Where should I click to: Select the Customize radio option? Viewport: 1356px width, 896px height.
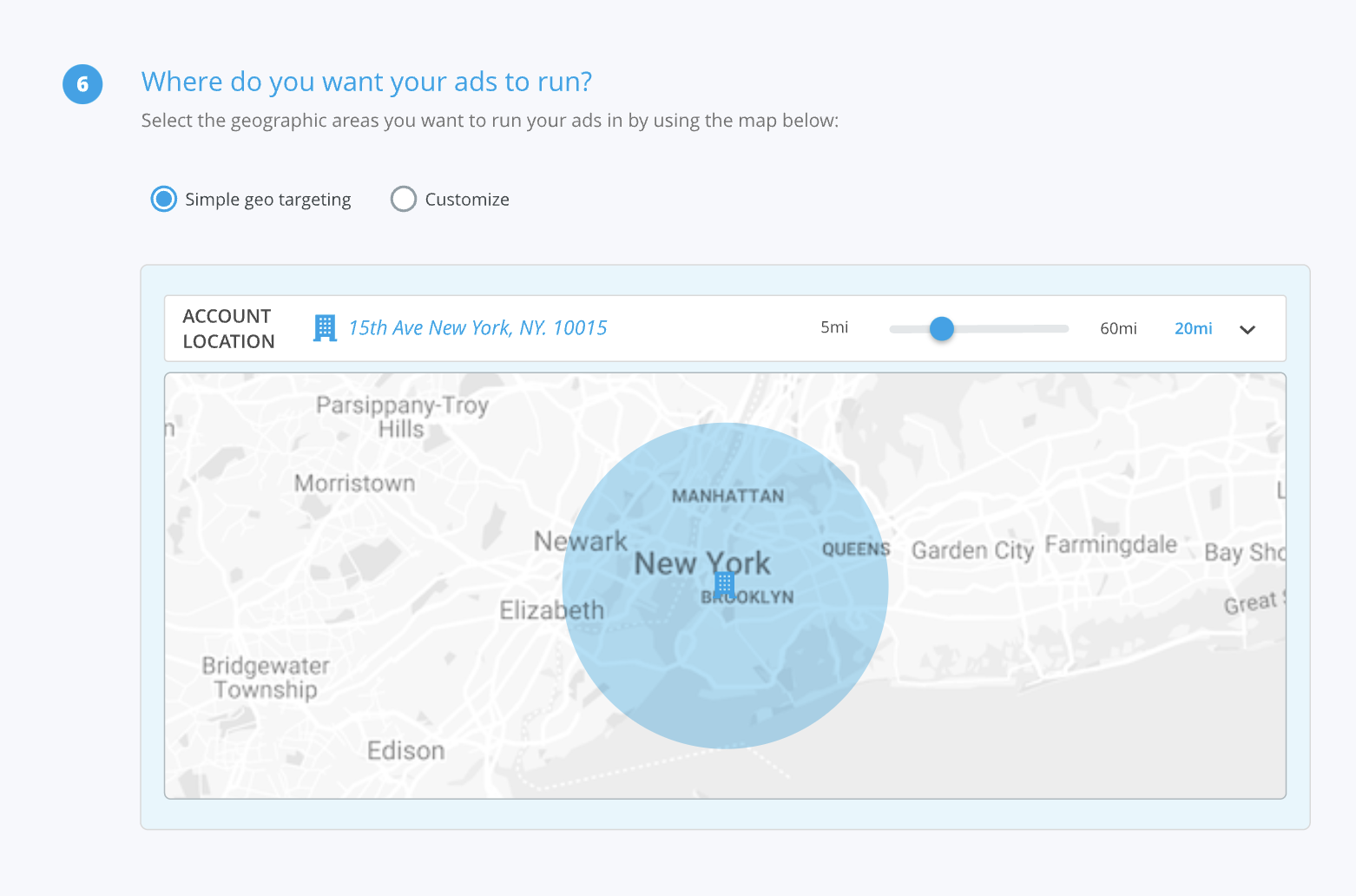click(x=404, y=199)
